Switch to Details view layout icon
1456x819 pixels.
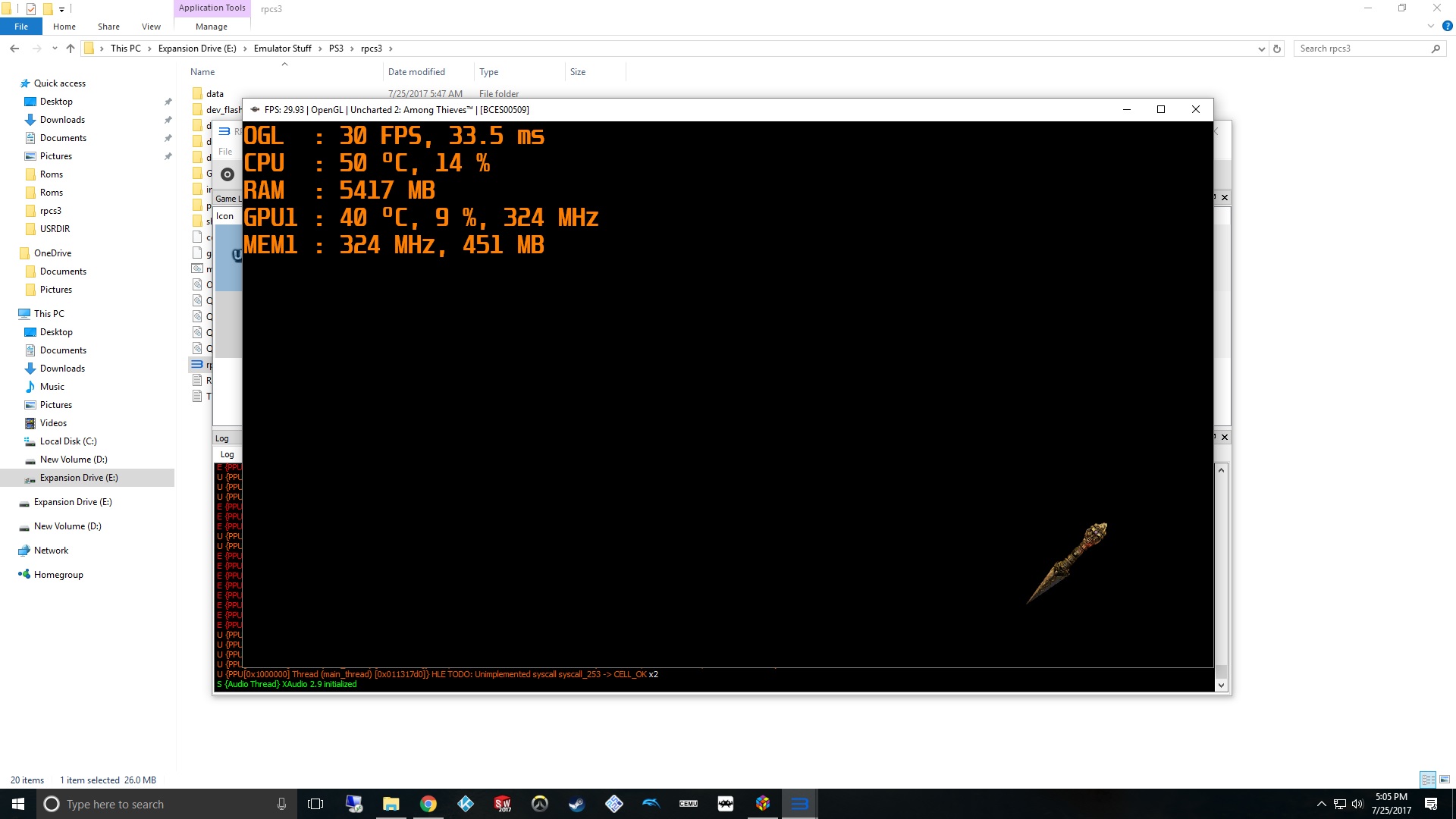point(1428,780)
